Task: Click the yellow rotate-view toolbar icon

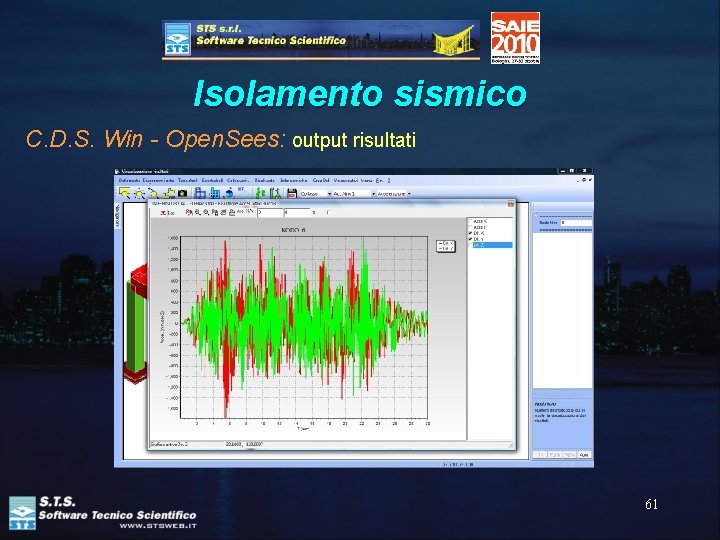Action: pos(153,194)
